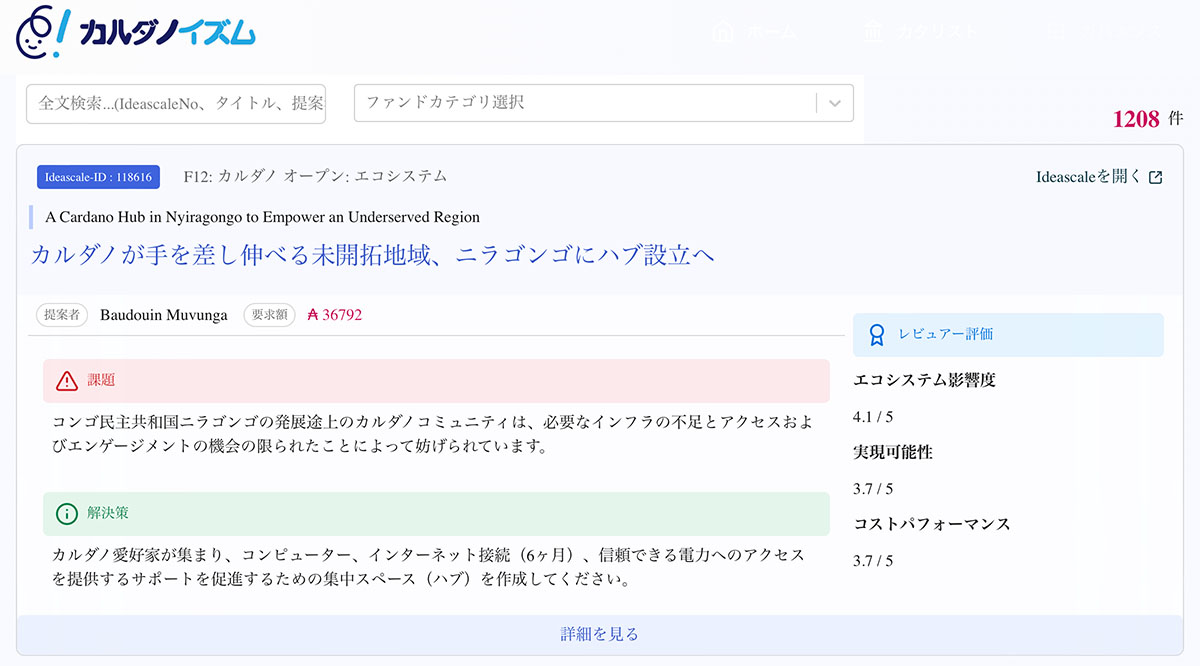Click the 4.1 / 5 rating value
Viewport: 1200px width, 666px height.
tap(873, 416)
